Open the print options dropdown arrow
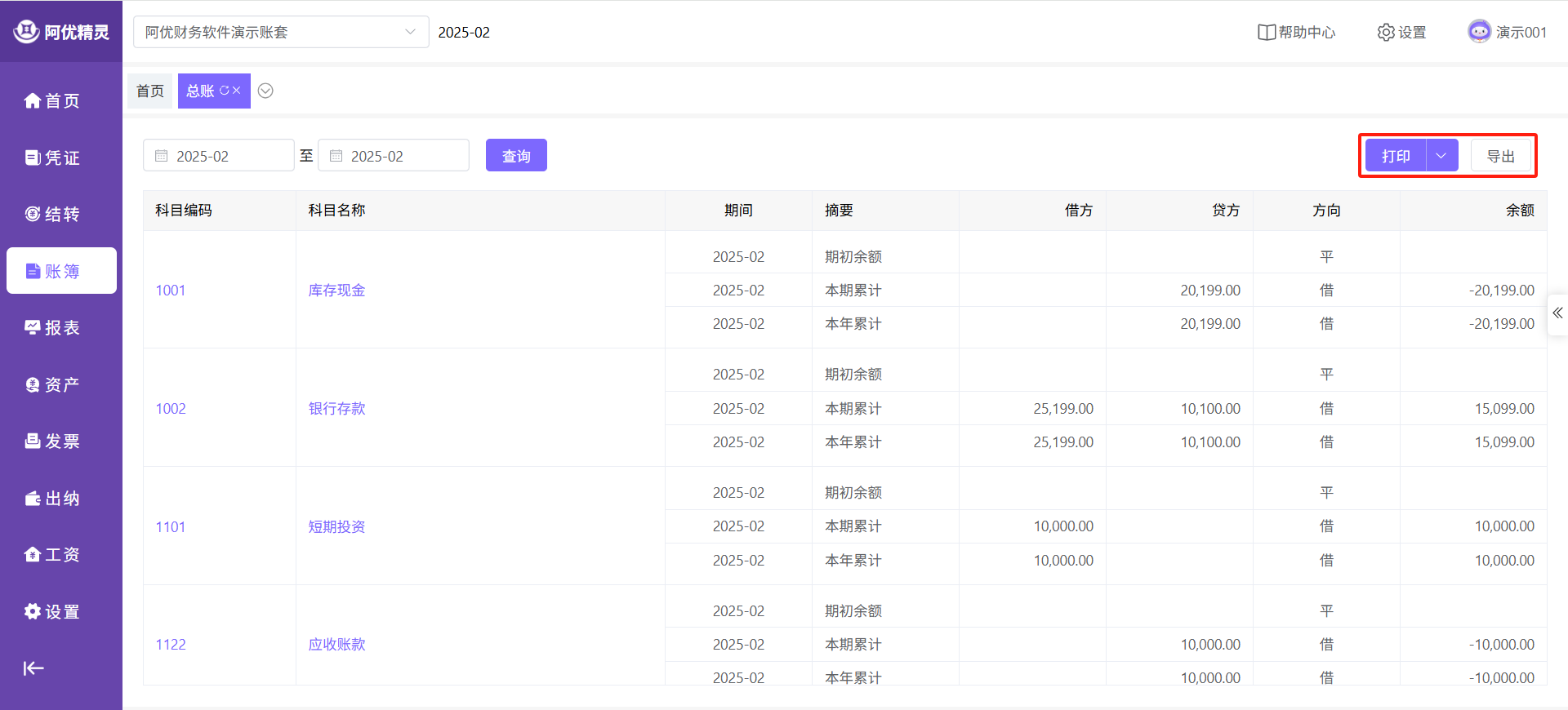The height and width of the screenshot is (710, 1568). [x=1441, y=156]
